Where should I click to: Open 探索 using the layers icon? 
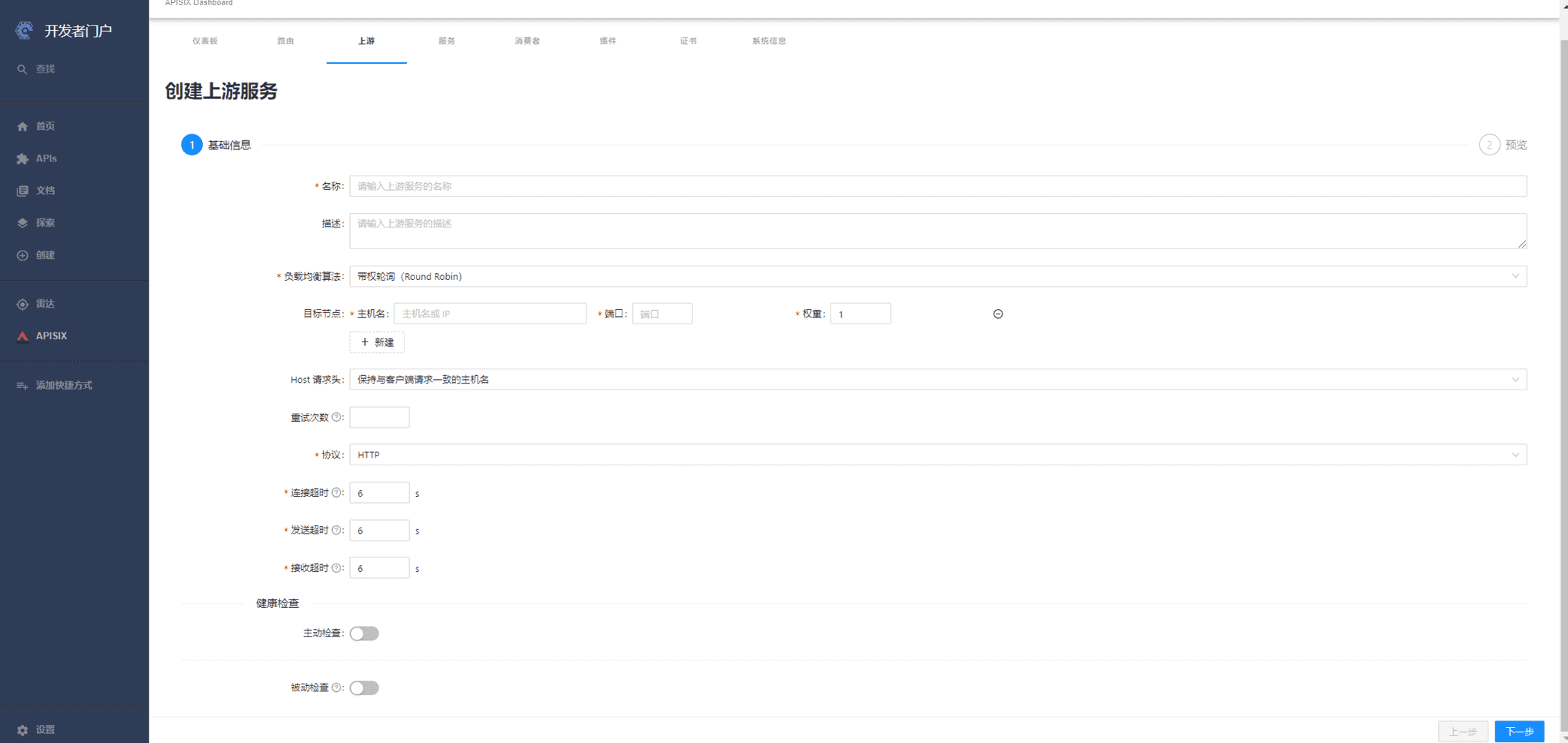point(23,223)
